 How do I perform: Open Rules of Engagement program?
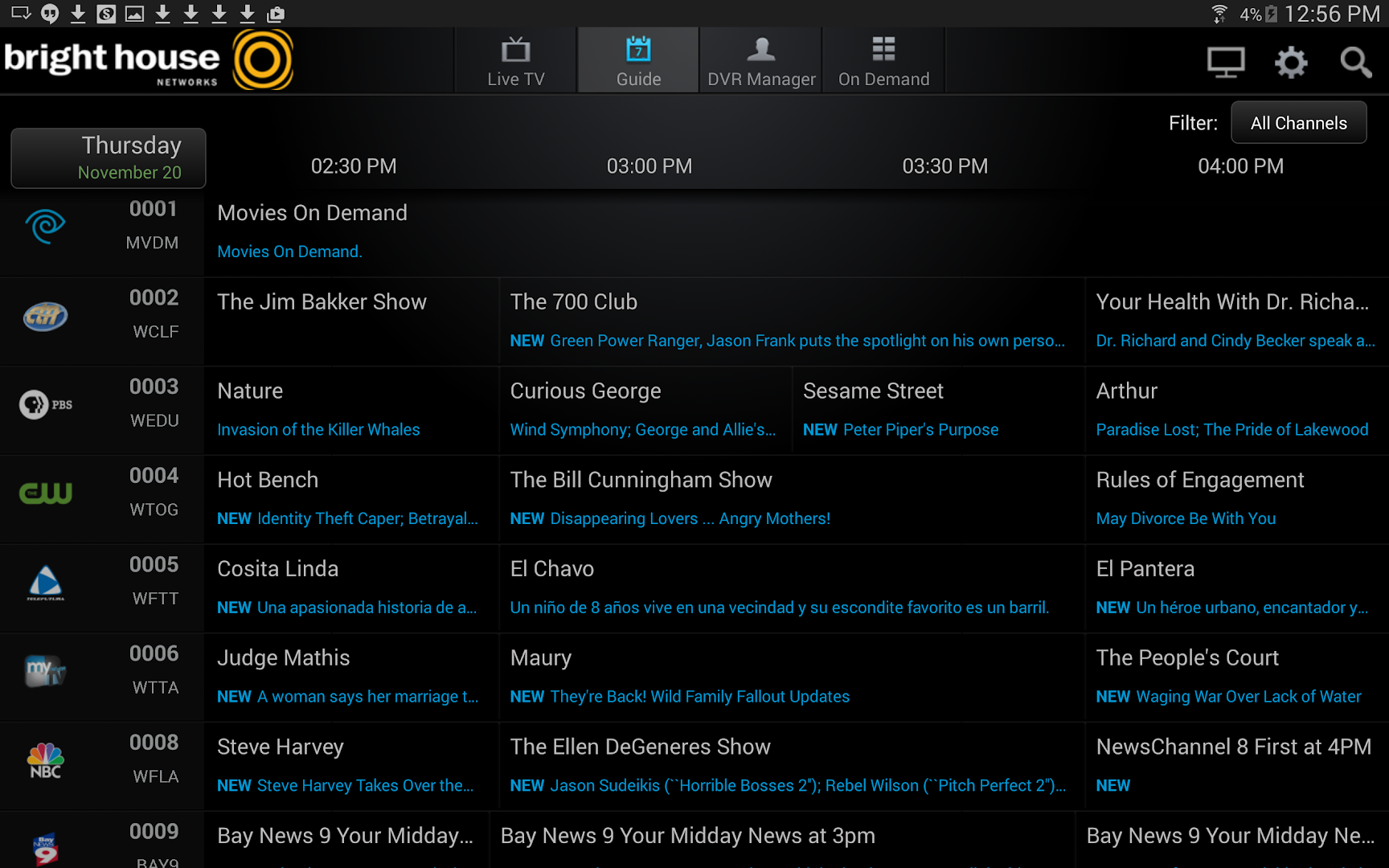coord(1237,500)
